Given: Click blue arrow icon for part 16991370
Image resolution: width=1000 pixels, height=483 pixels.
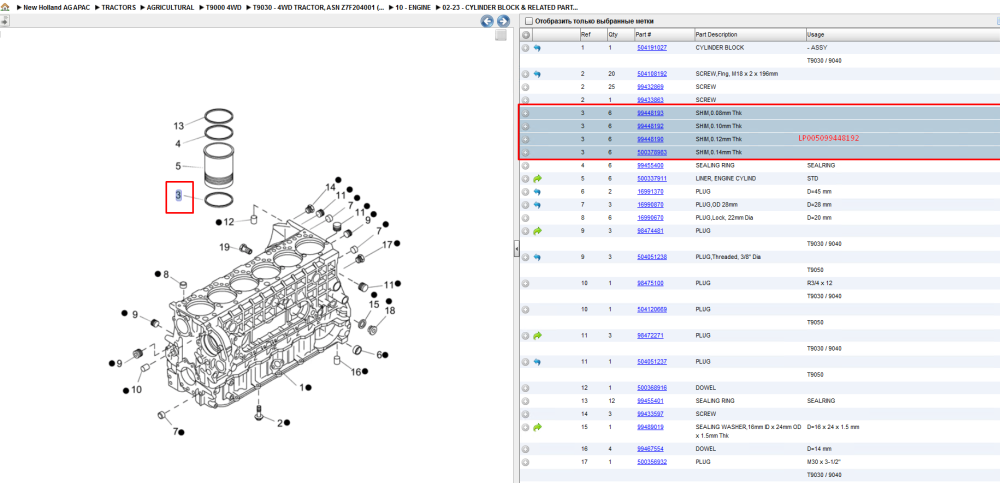Looking at the screenshot, I should pyautogui.click(x=537, y=191).
